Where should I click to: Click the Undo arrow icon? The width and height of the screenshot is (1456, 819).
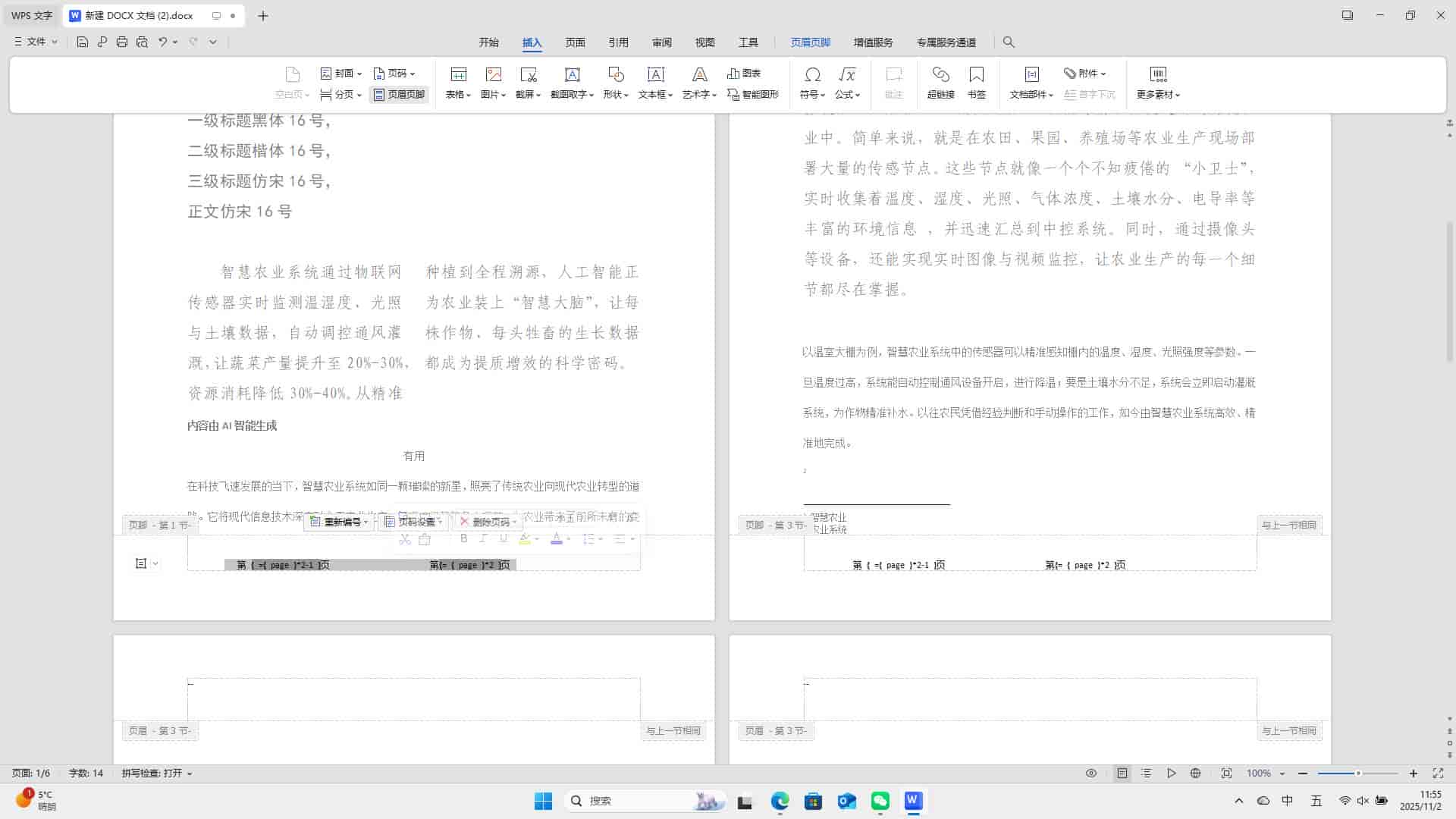[x=162, y=42]
